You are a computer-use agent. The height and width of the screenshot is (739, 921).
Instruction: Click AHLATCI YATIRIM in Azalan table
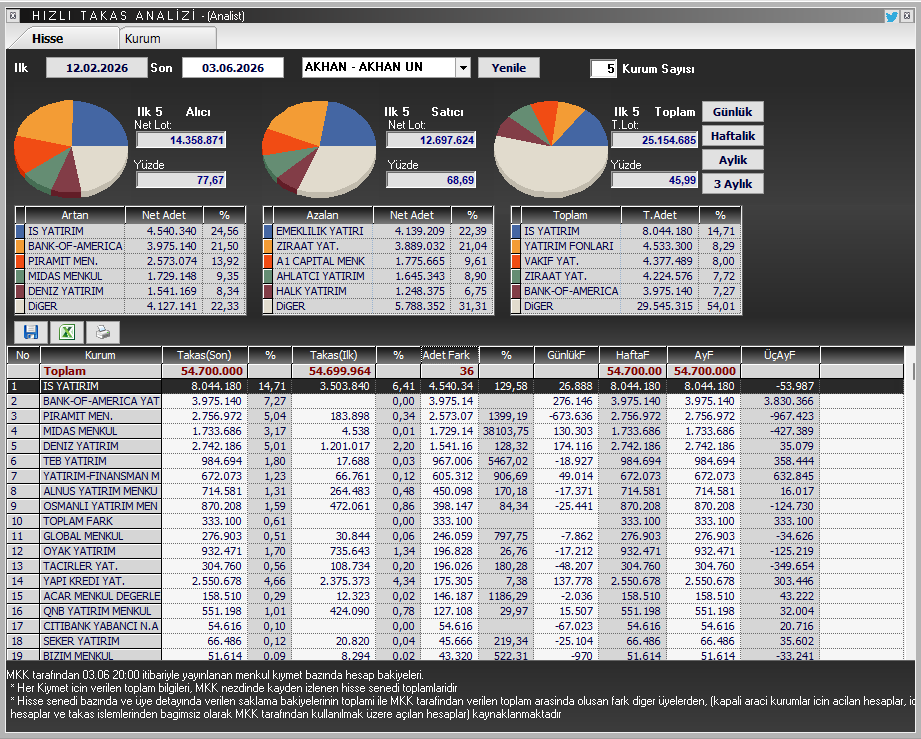[320, 276]
